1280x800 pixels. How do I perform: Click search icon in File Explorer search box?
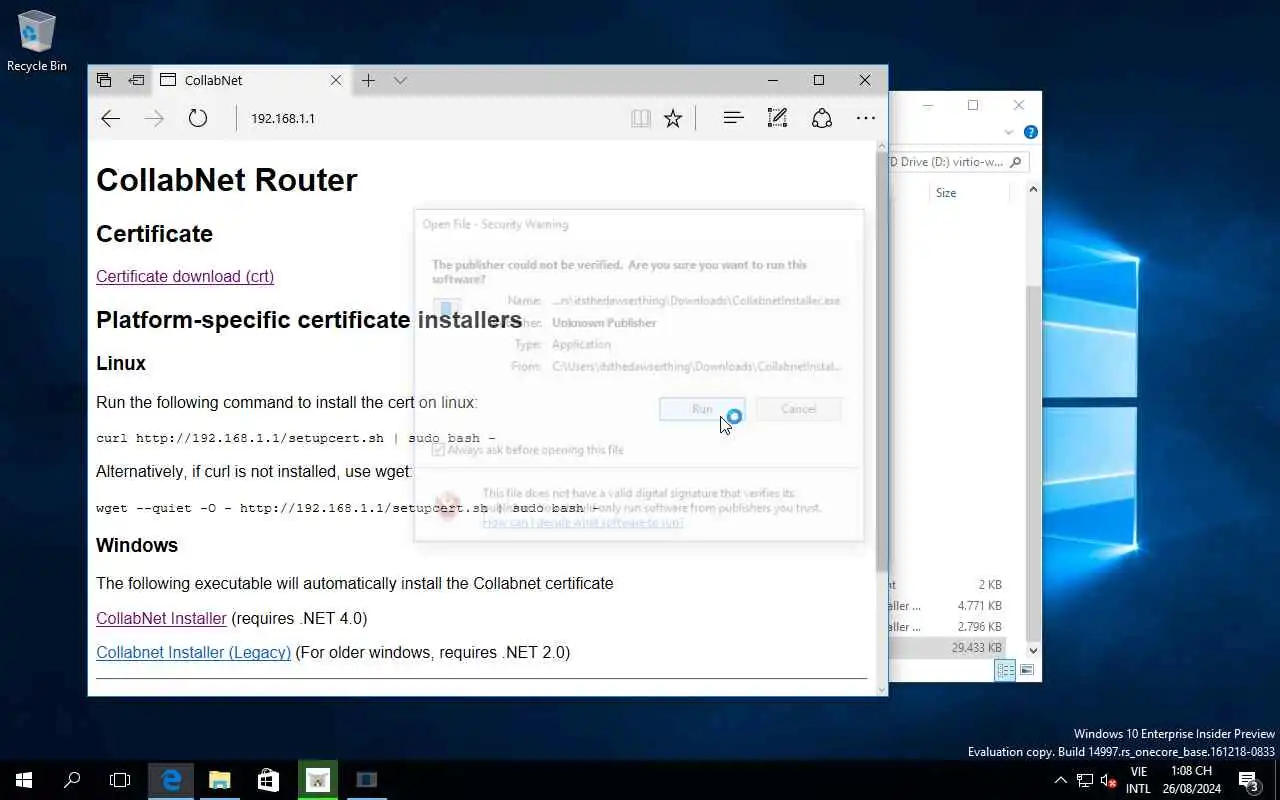point(1016,162)
